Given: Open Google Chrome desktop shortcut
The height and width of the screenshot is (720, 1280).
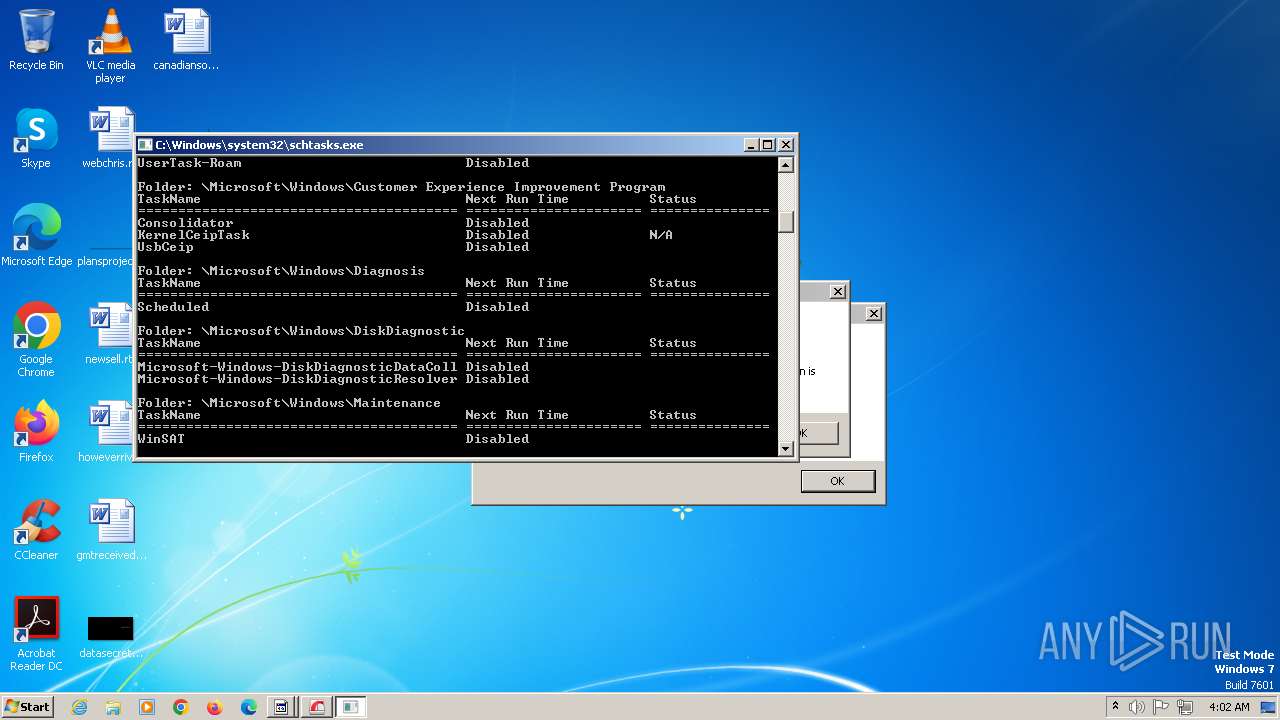Looking at the screenshot, I should tap(36, 340).
